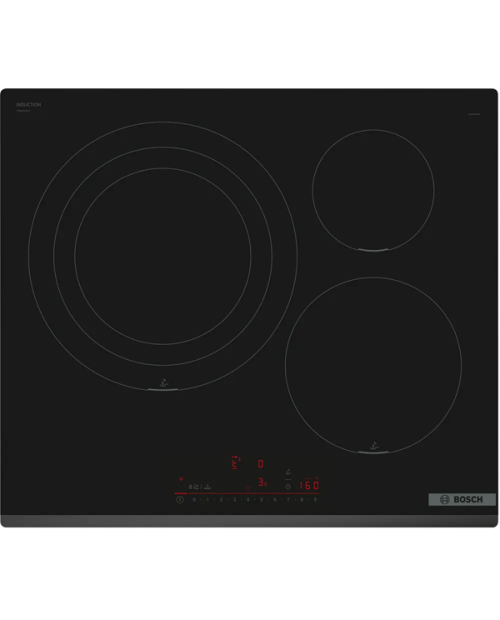
Task: Tap pan sensor icon on triple-ring zone
Action: click(164, 383)
